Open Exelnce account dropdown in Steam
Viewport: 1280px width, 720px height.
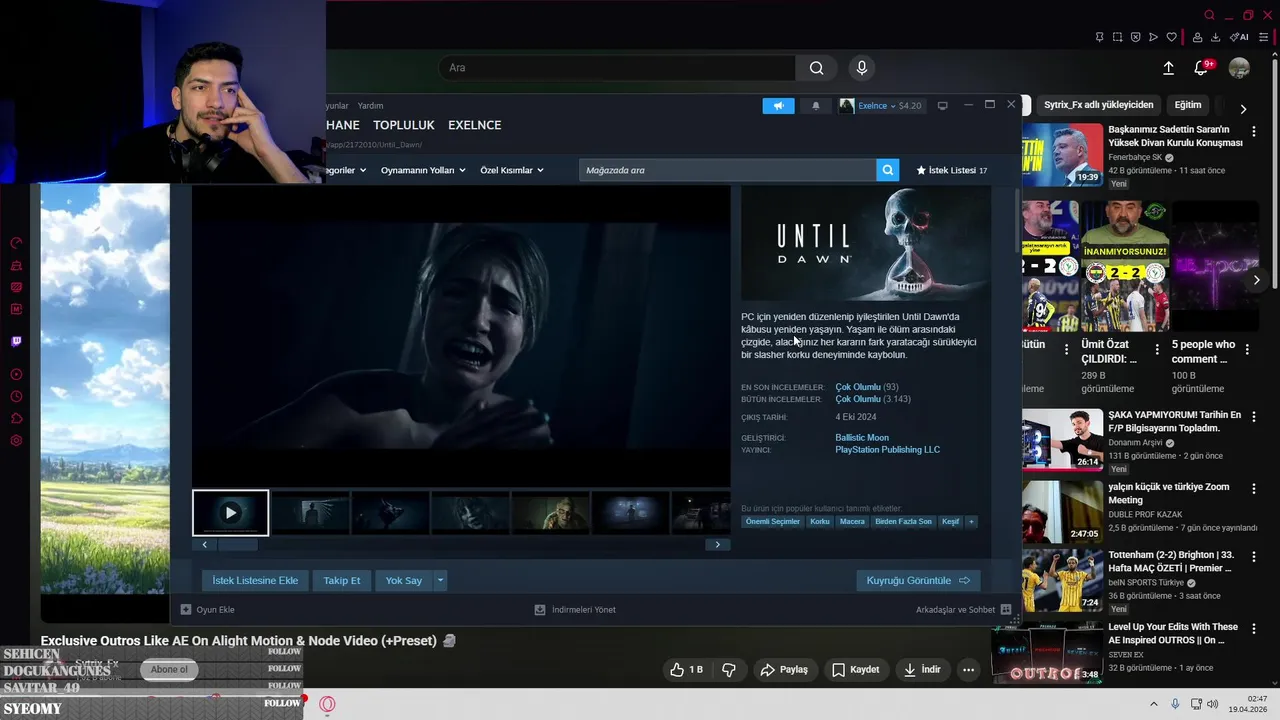[x=880, y=105]
